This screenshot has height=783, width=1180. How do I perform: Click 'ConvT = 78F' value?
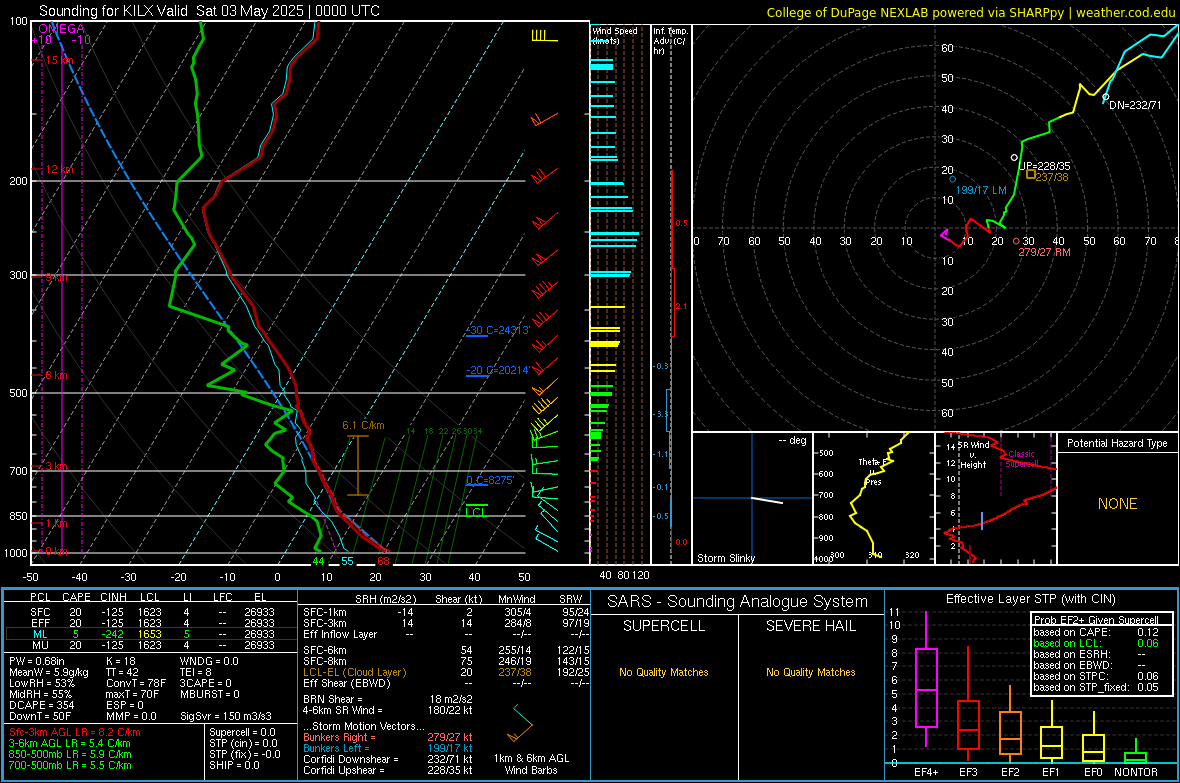pyautogui.click(x=136, y=683)
